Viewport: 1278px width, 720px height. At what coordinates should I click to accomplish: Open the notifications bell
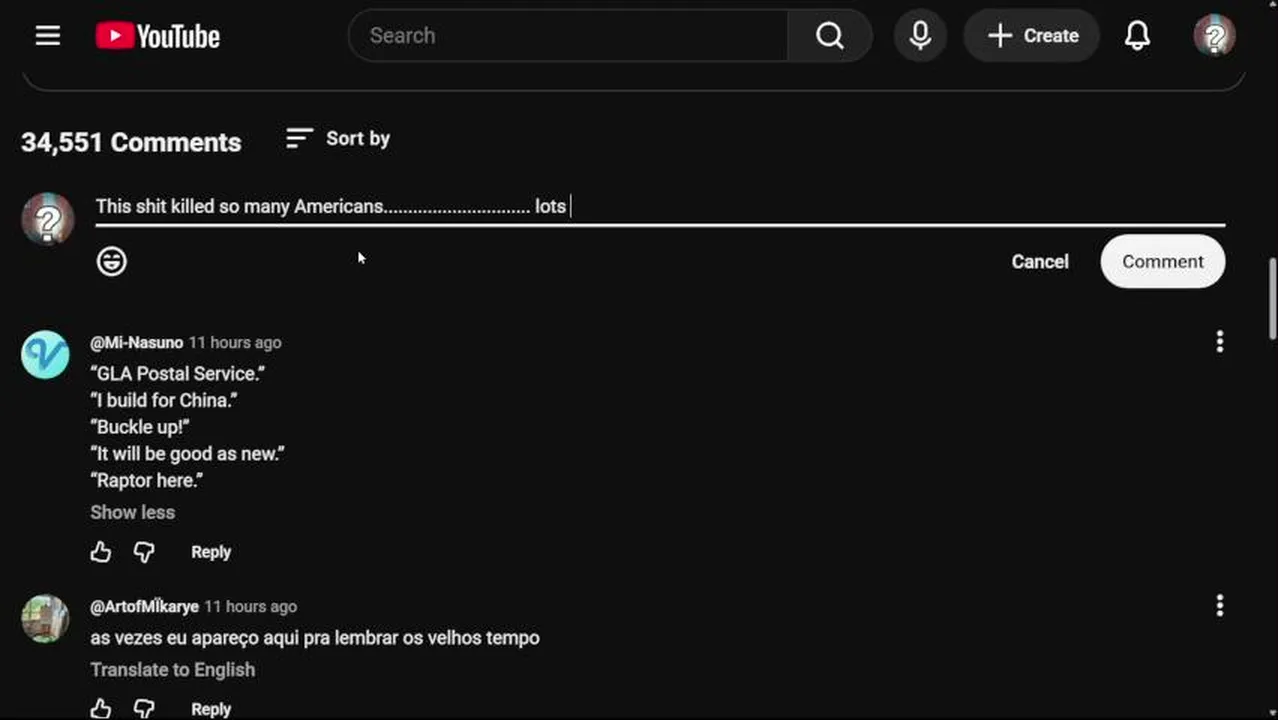click(1137, 36)
